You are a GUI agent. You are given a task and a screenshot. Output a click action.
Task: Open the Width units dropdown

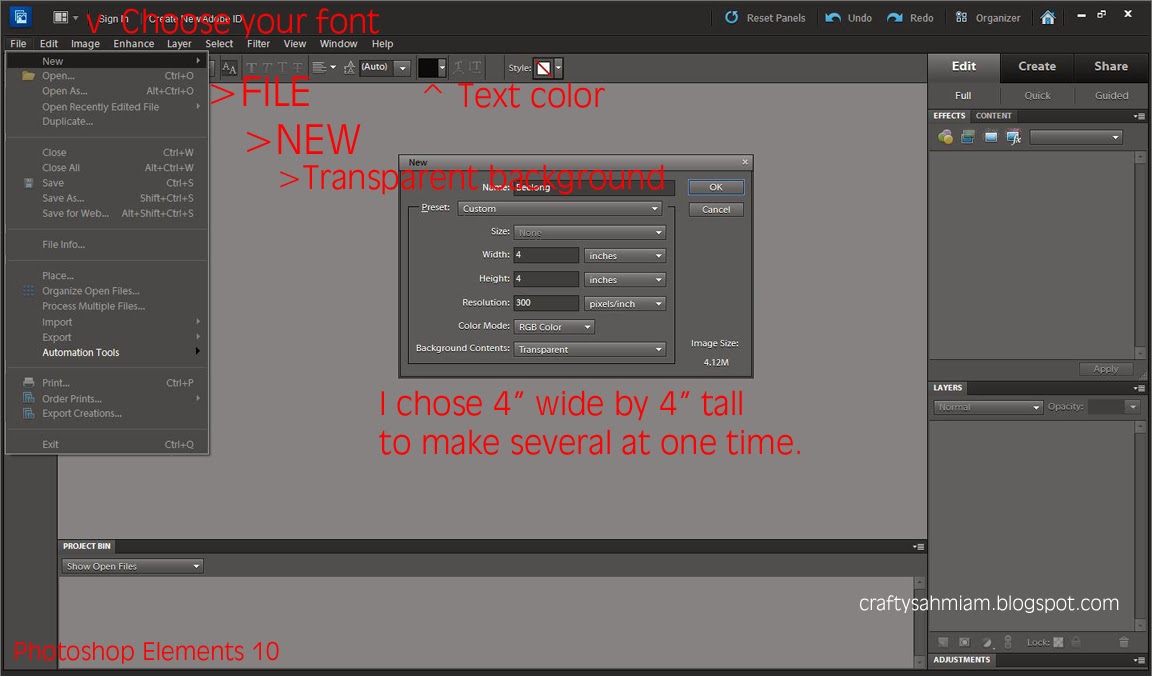(x=624, y=256)
